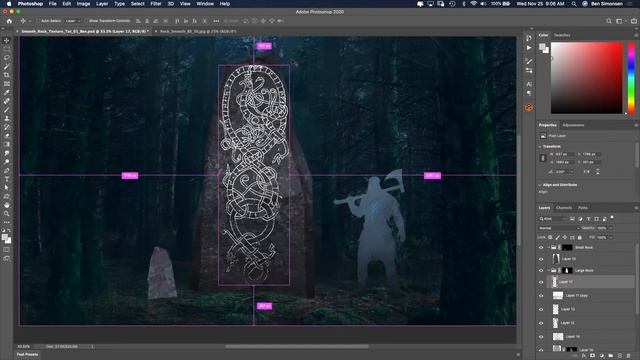Click the lock all padlock icon

[x=580, y=237]
